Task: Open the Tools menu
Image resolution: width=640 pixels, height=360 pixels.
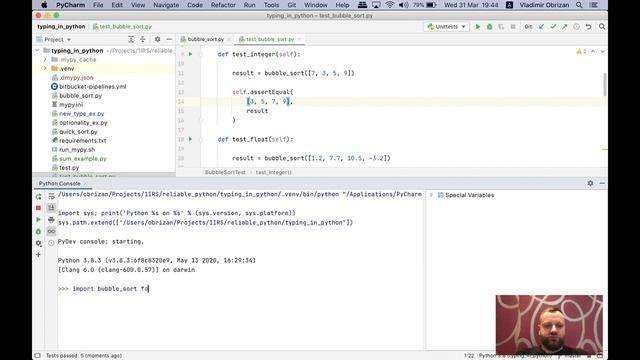Action: [x=271, y=5]
